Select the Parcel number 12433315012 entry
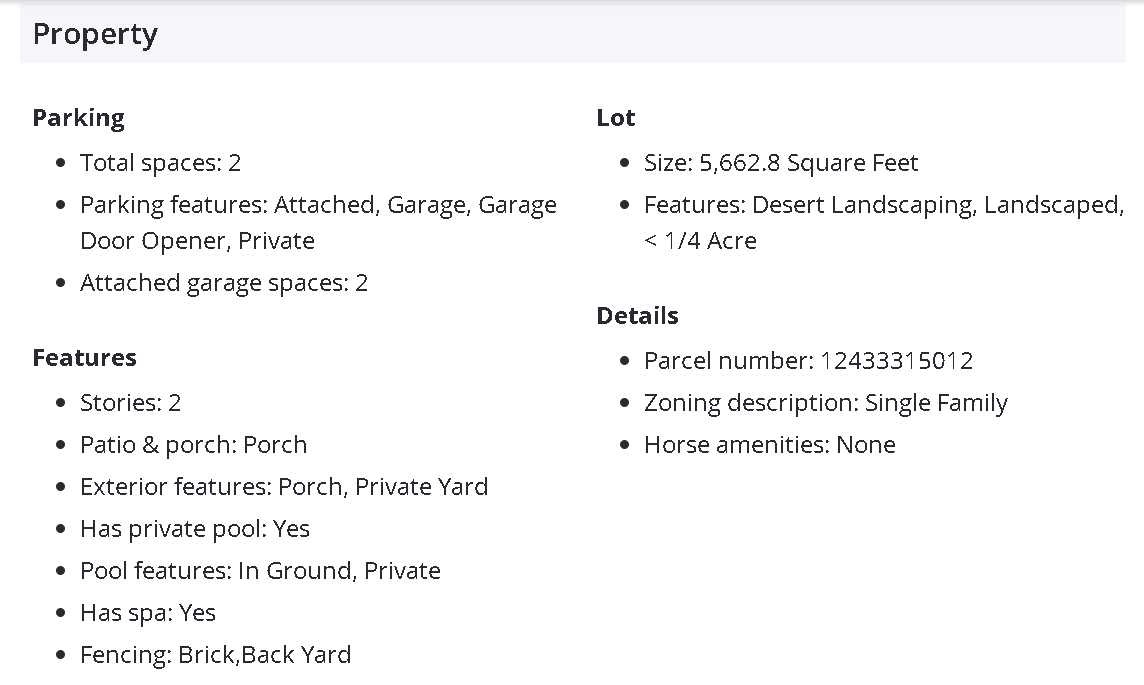The width and height of the screenshot is (1144, 685). [x=808, y=361]
